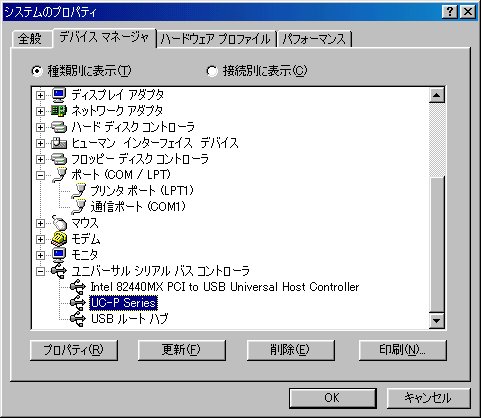Click the device list scrollbar down arrow
481x418 pixels.
(x=436, y=321)
